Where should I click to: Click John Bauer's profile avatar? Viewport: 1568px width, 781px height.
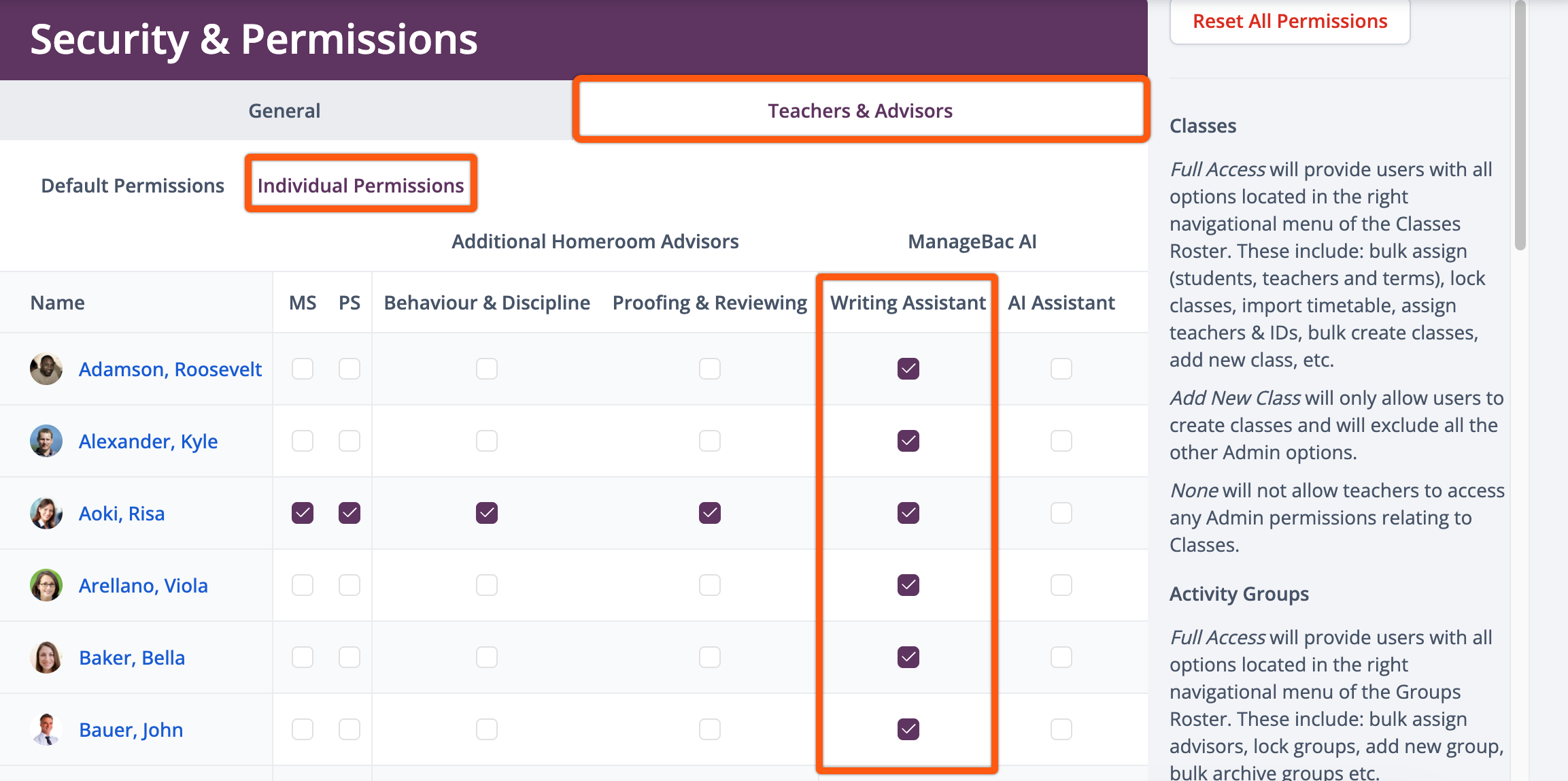pyautogui.click(x=46, y=729)
